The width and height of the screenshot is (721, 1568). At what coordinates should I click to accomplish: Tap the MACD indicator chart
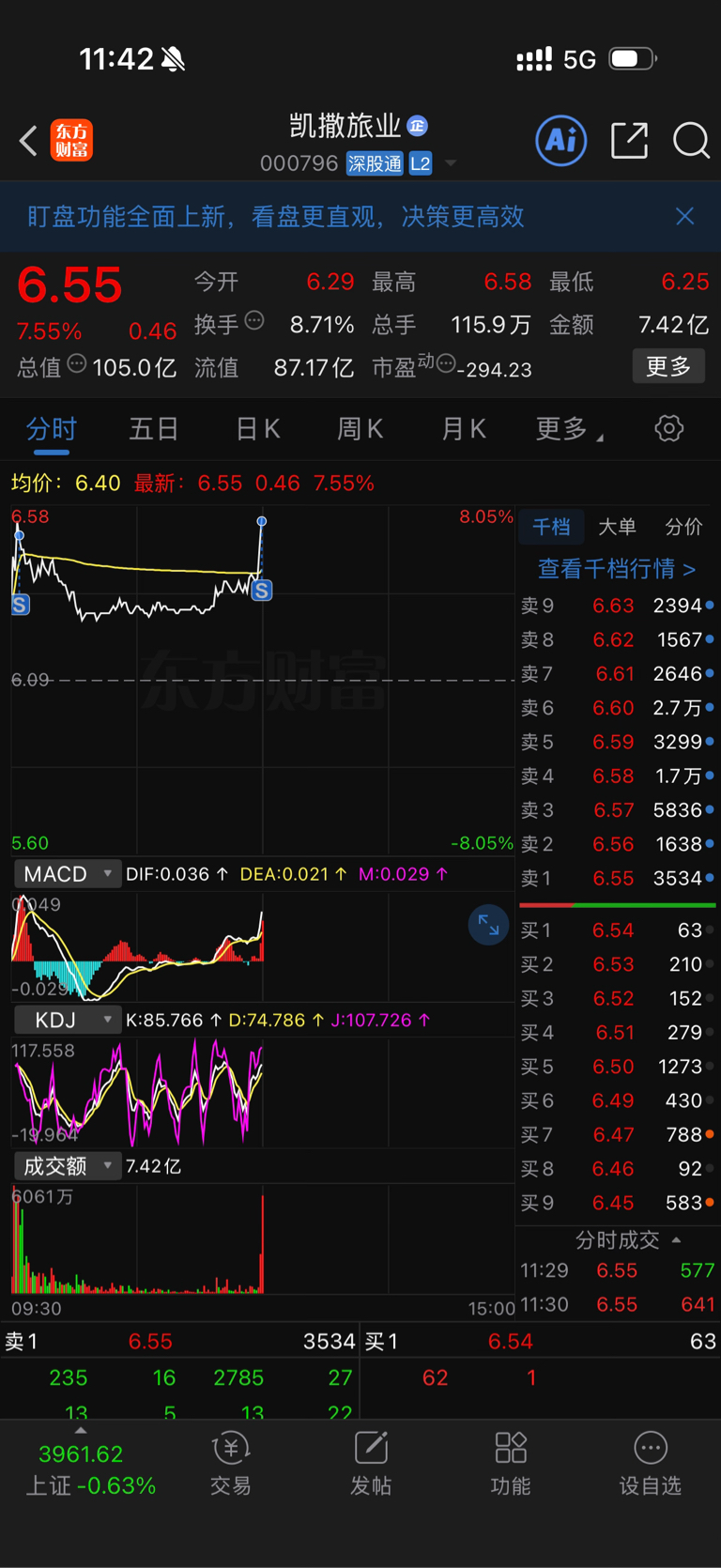click(x=263, y=946)
